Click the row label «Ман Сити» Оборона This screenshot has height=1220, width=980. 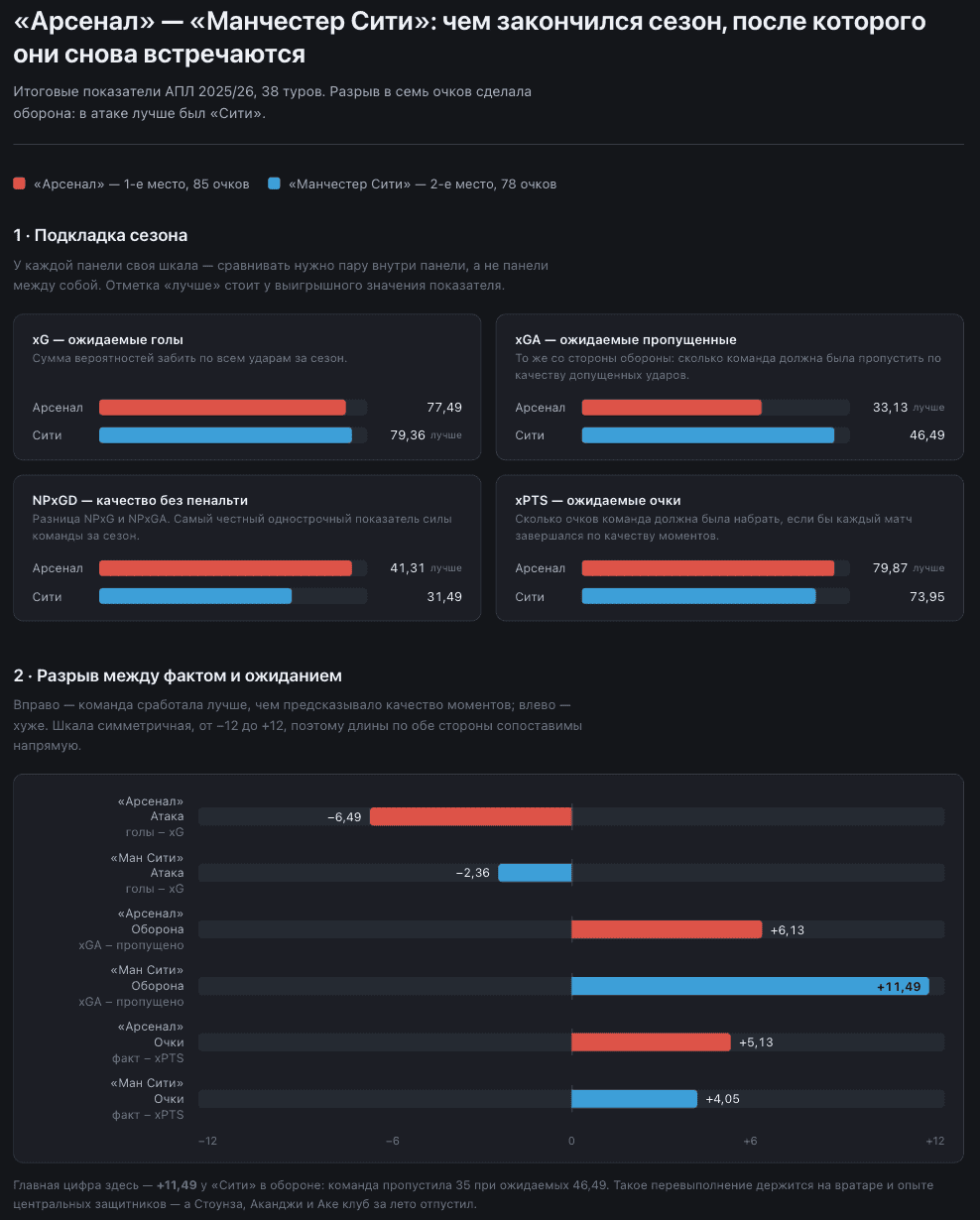coord(132,986)
